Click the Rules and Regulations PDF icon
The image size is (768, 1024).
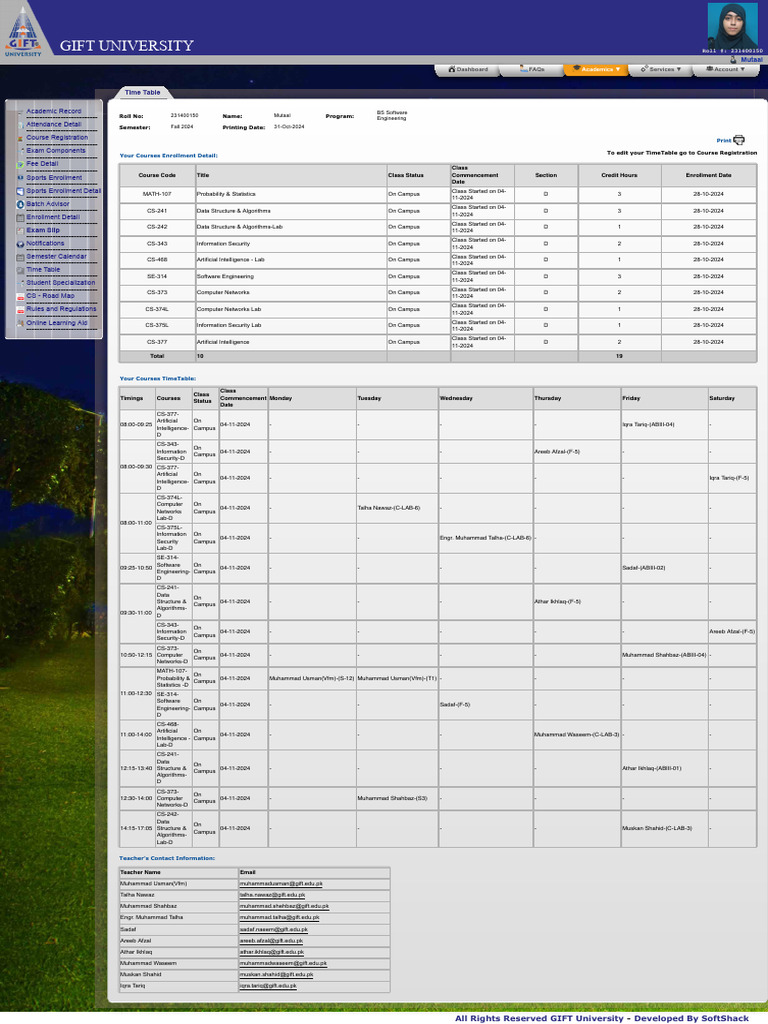(x=20, y=310)
